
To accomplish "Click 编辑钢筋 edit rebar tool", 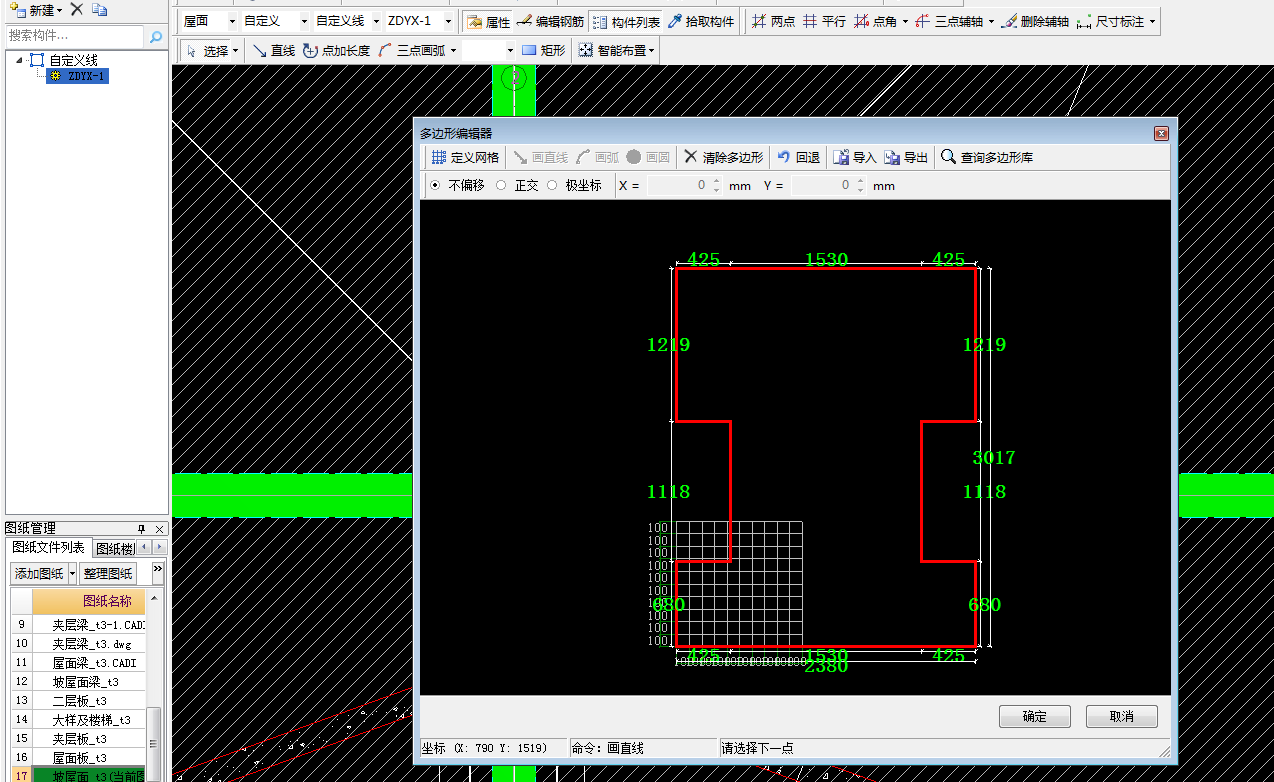I will click(550, 21).
